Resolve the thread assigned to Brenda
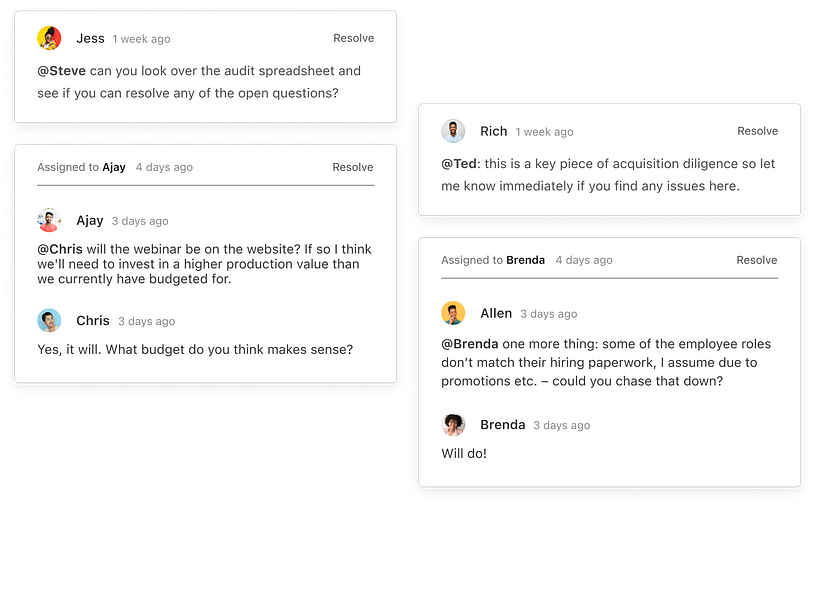Image resolution: width=815 pixels, height=600 pixels. [x=756, y=260]
